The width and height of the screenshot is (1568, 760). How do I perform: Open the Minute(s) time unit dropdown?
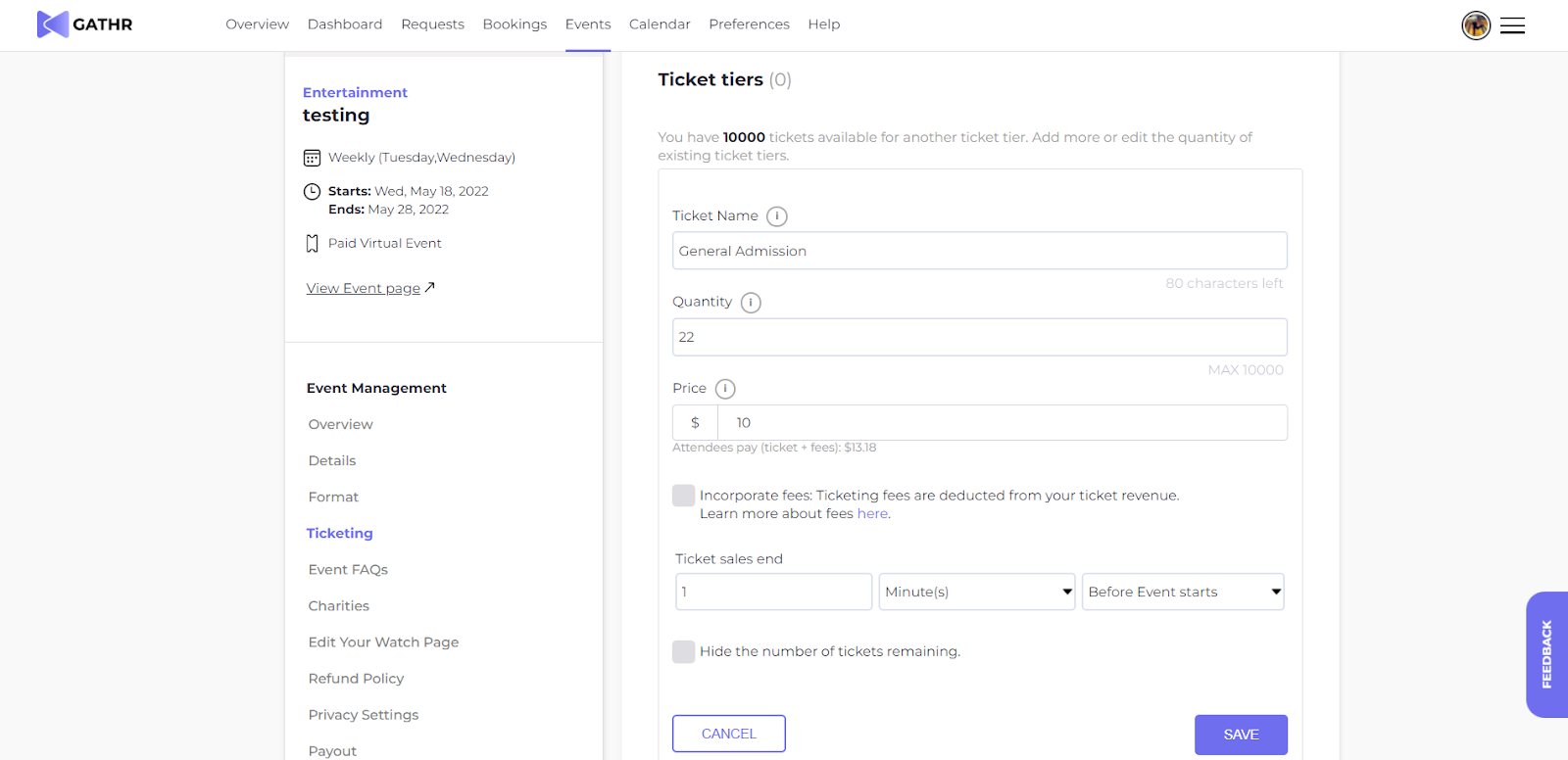976,592
